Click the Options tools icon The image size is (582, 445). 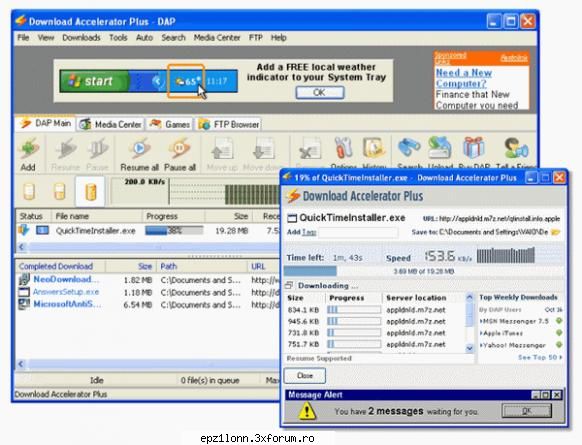(343, 148)
